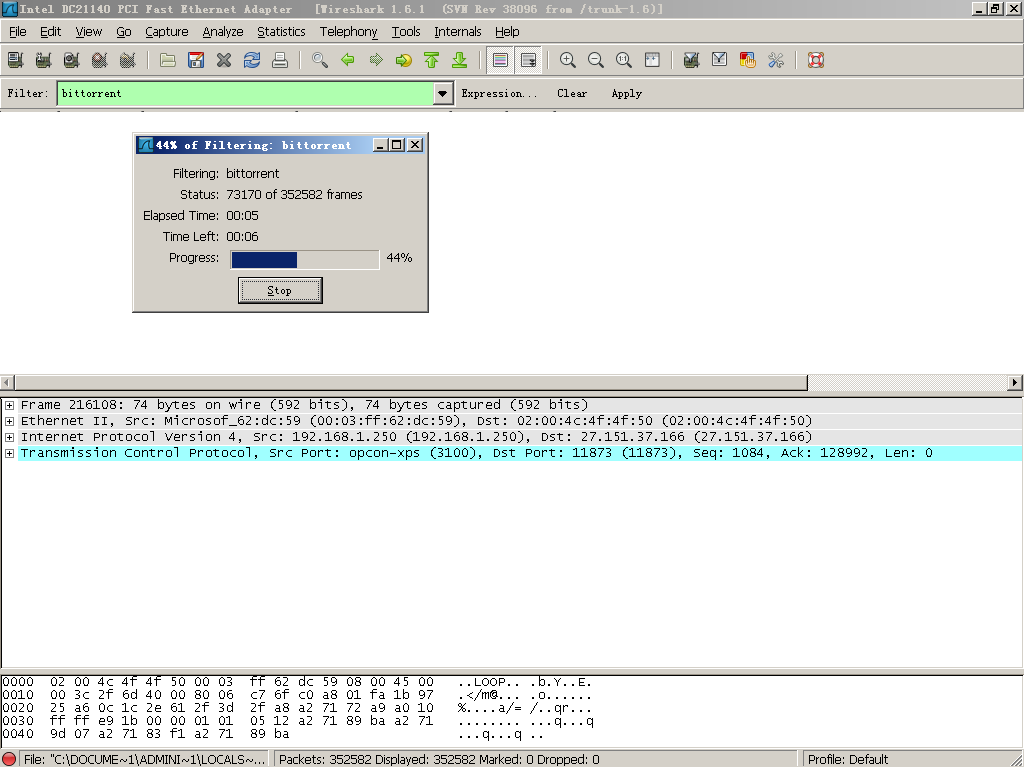Screen dimensions: 1024x768
Task: Toggle auto scroll in live capture
Action: click(x=528, y=60)
